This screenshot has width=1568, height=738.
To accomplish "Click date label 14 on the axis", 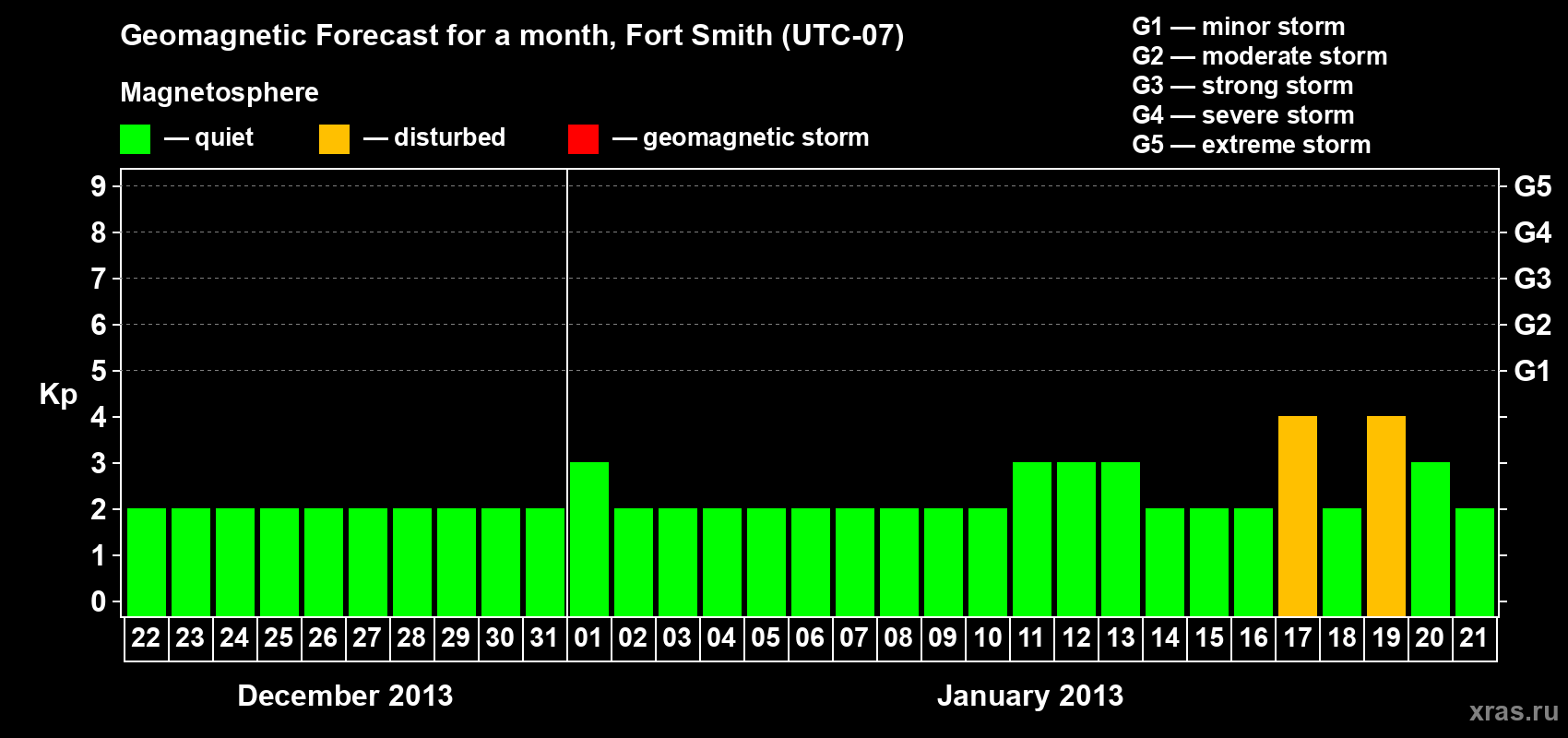I will tap(1165, 637).
